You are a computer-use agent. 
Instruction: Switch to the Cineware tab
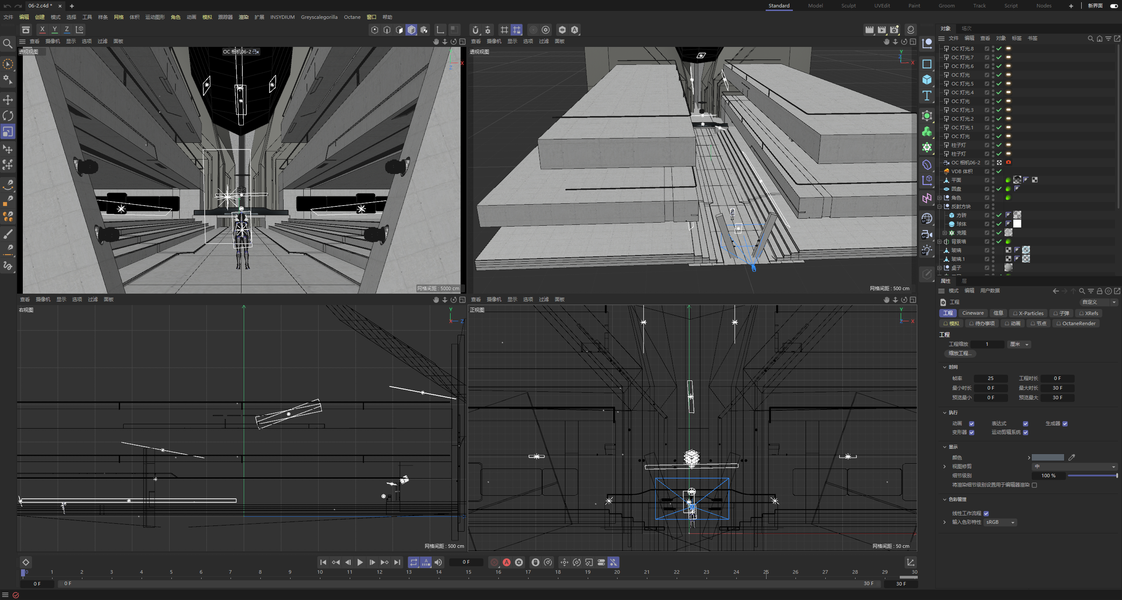pyautogui.click(x=973, y=313)
